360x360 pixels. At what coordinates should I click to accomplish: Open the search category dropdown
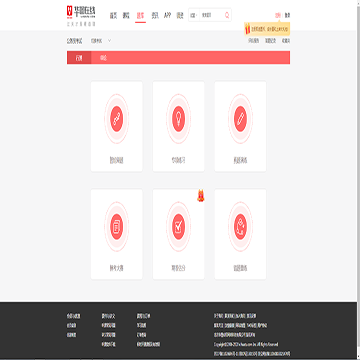pyautogui.click(x=194, y=15)
